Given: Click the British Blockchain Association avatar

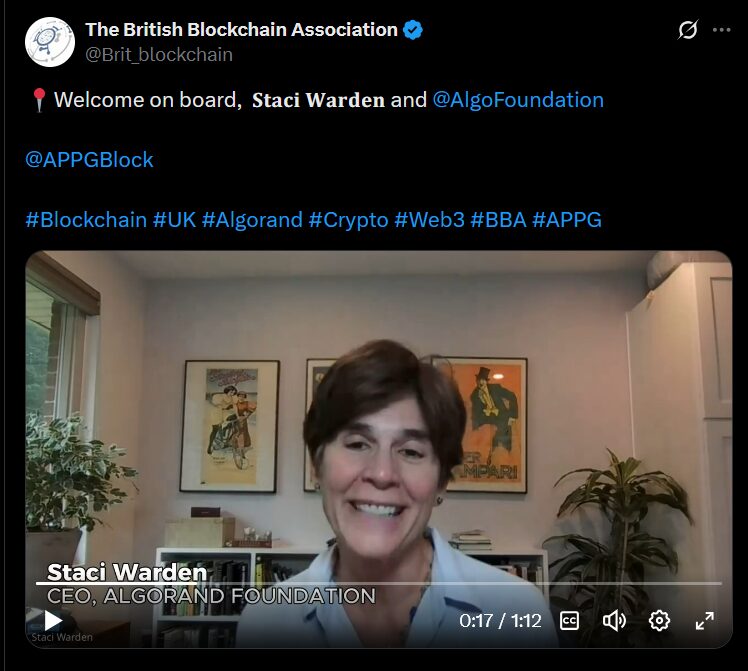Looking at the screenshot, I should [50, 41].
